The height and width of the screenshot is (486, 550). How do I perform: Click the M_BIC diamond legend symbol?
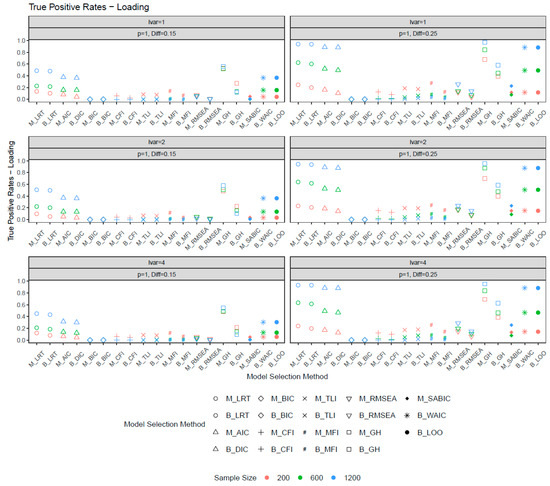261,399
